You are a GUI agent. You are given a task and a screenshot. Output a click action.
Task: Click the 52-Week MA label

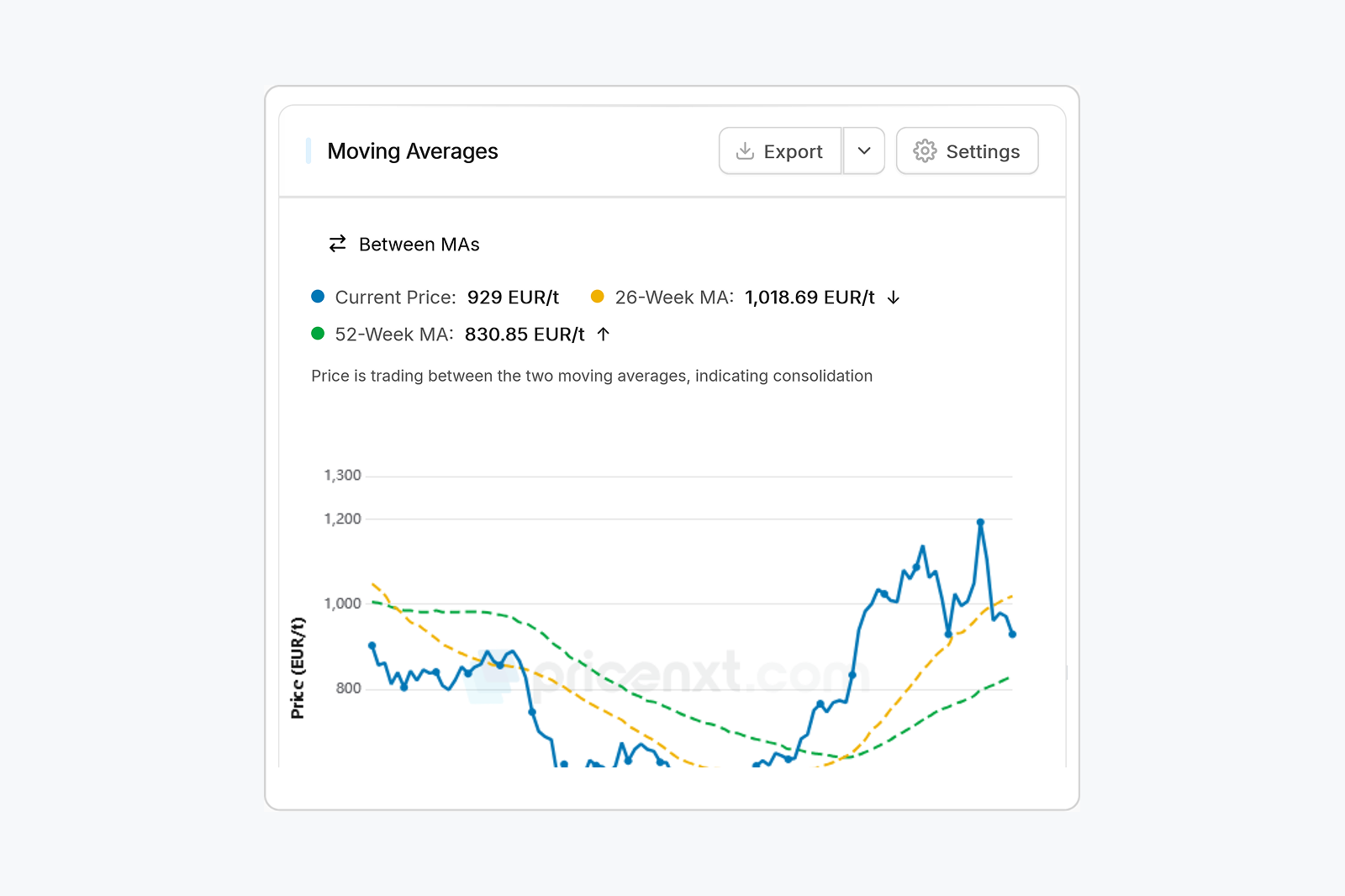click(394, 335)
